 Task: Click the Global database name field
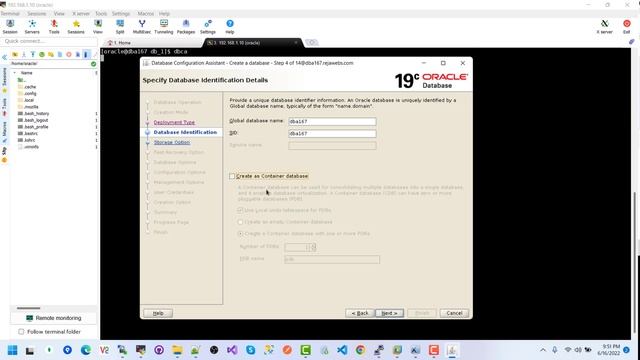coord(332,122)
